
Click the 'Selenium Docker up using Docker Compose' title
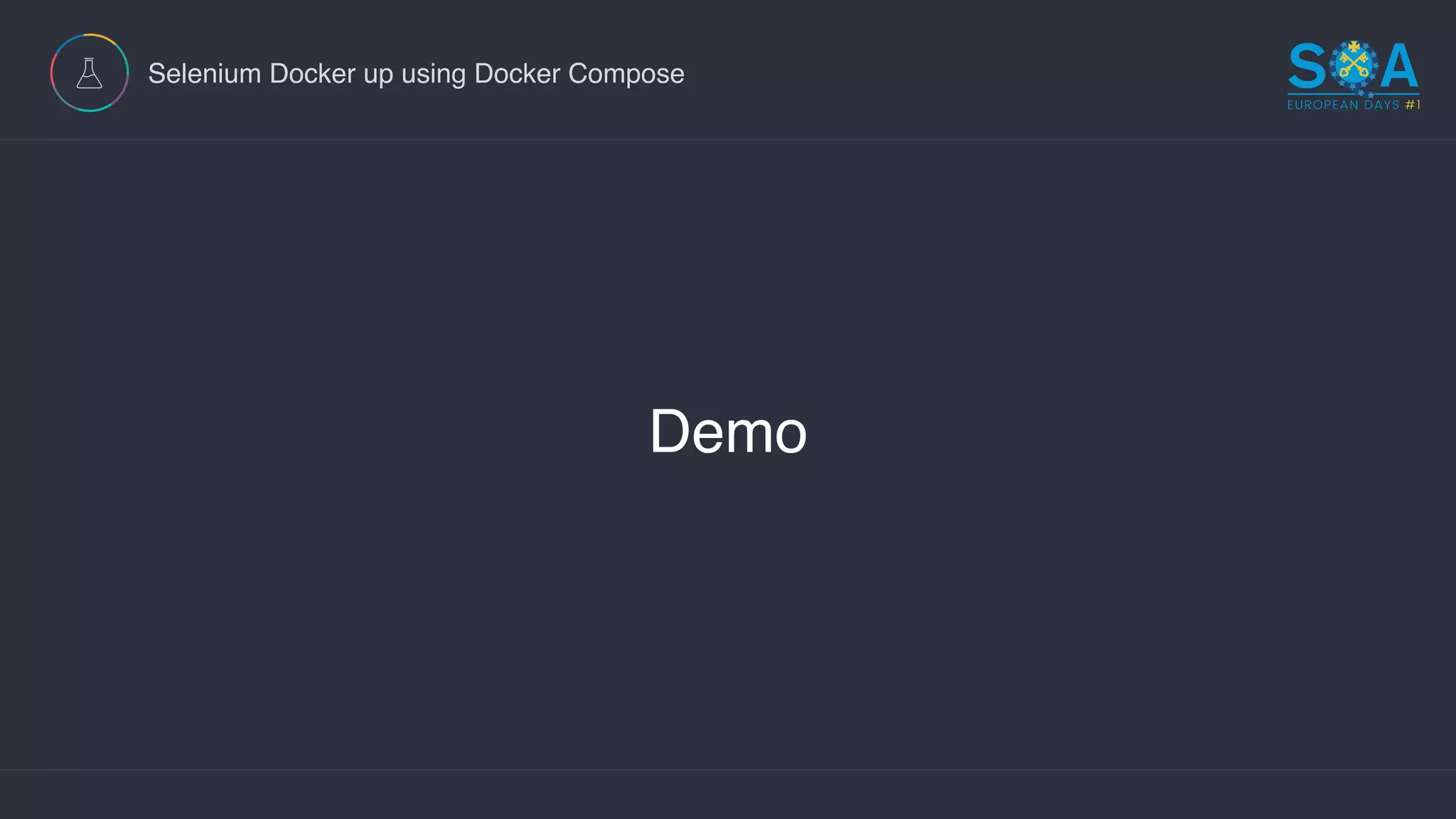416,74
